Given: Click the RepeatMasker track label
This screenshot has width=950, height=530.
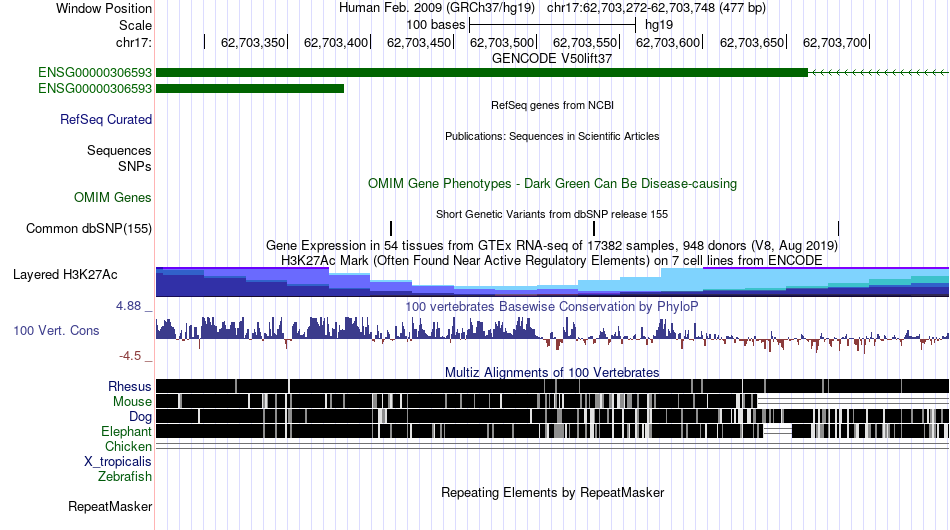Looking at the screenshot, I should coord(110,506).
